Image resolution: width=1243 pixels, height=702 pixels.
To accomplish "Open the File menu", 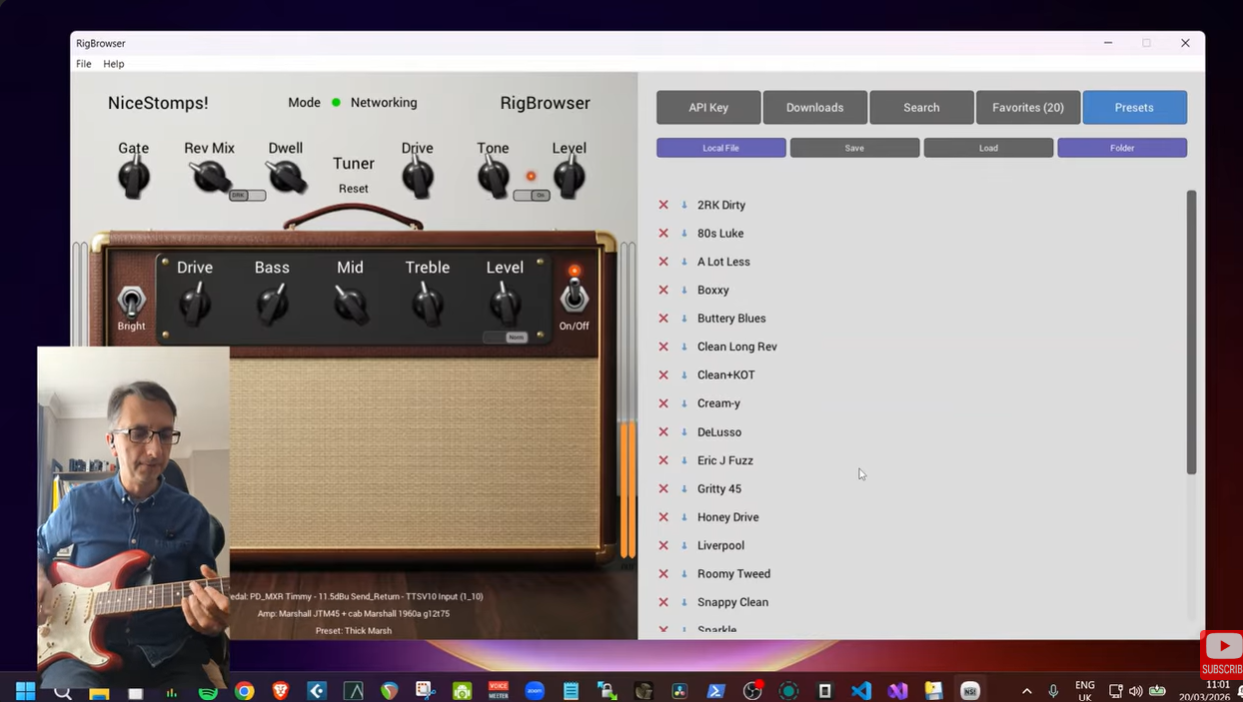I will point(83,63).
